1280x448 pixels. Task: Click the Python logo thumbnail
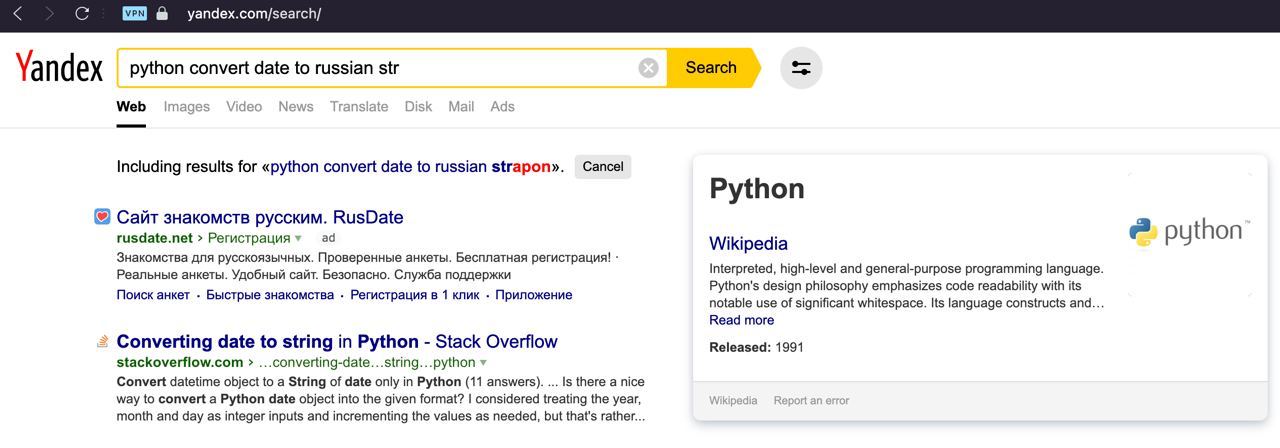click(1189, 232)
